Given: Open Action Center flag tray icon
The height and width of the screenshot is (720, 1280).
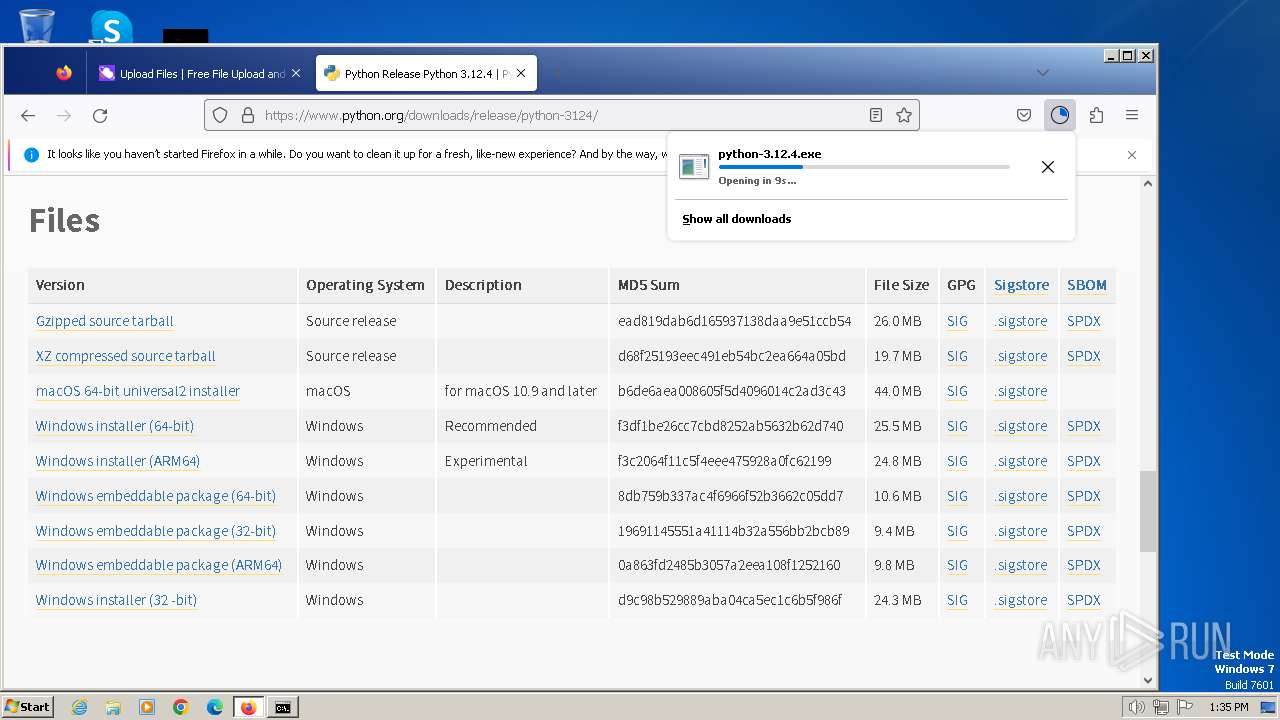Looking at the screenshot, I should [1184, 707].
